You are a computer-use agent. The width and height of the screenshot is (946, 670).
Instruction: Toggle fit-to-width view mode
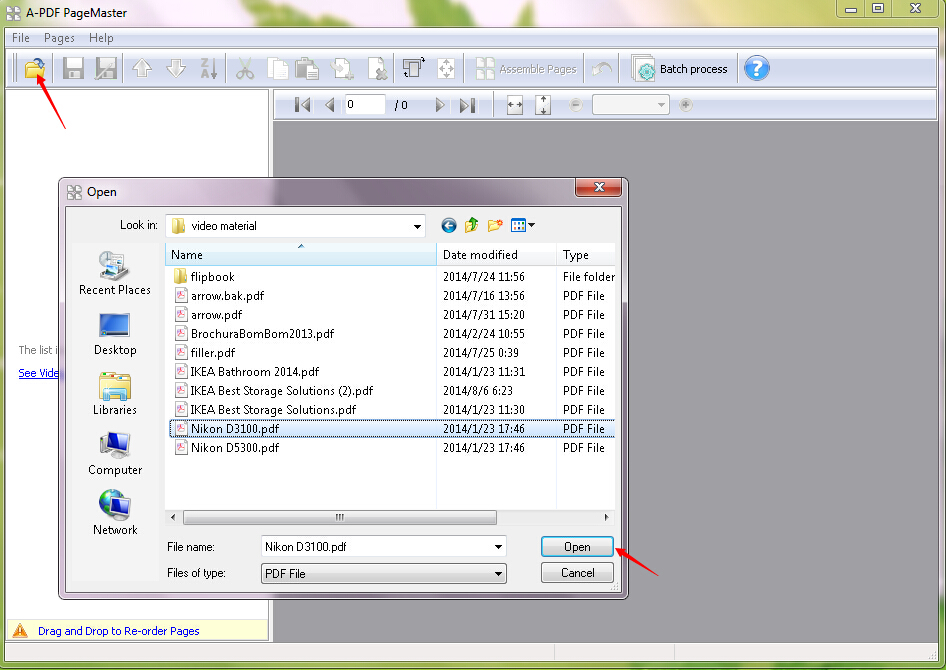514,104
